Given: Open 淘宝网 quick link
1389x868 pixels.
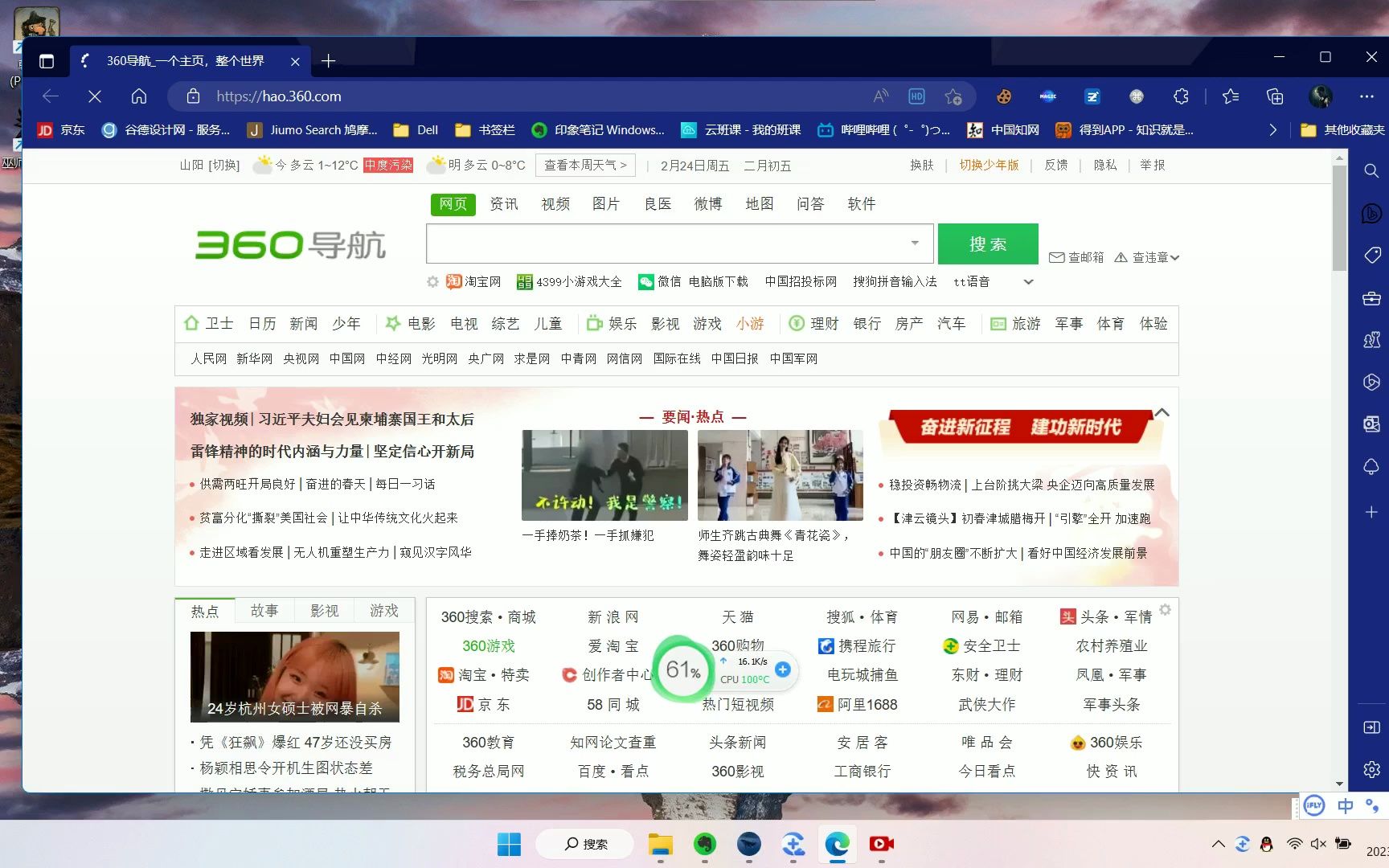Looking at the screenshot, I should pos(473,282).
